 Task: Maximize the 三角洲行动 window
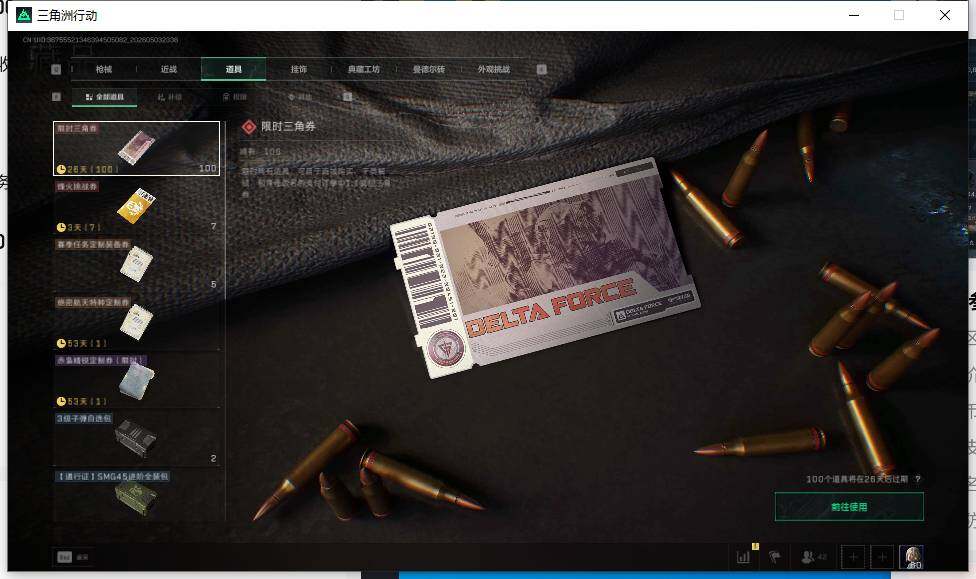coord(899,15)
